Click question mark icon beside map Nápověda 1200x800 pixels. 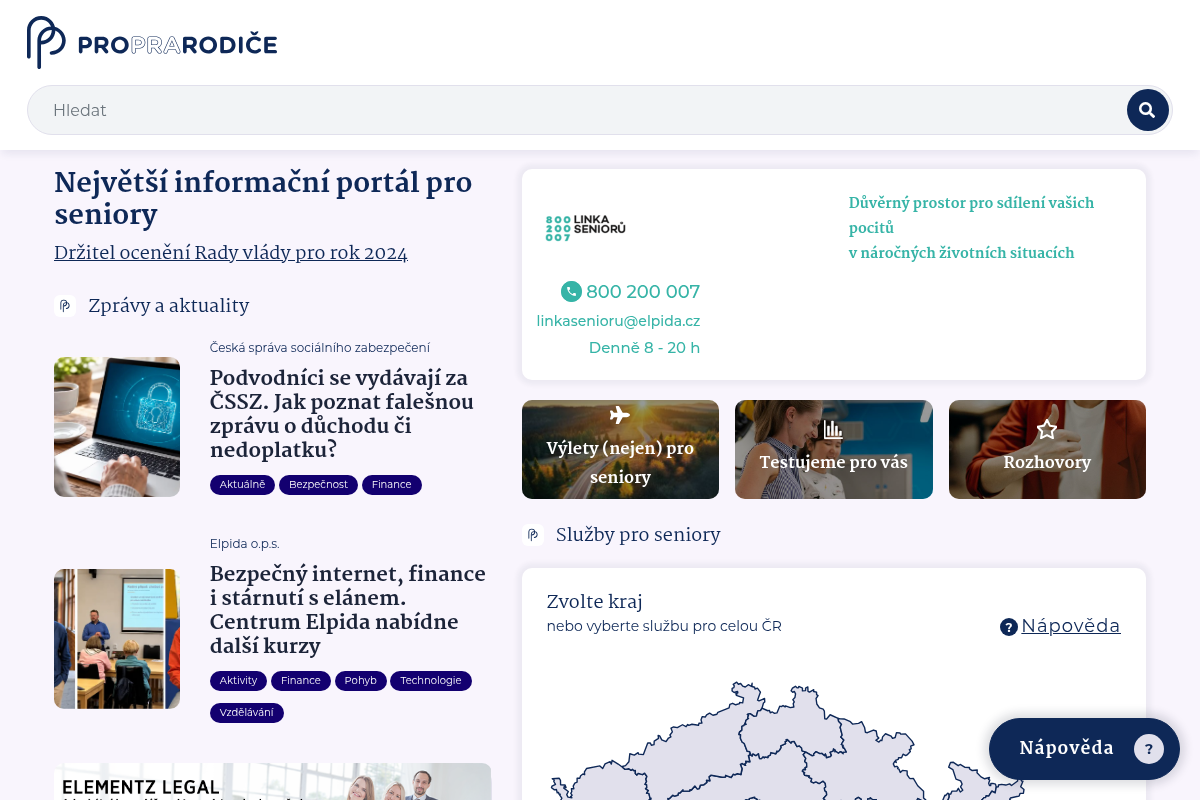(x=1009, y=627)
